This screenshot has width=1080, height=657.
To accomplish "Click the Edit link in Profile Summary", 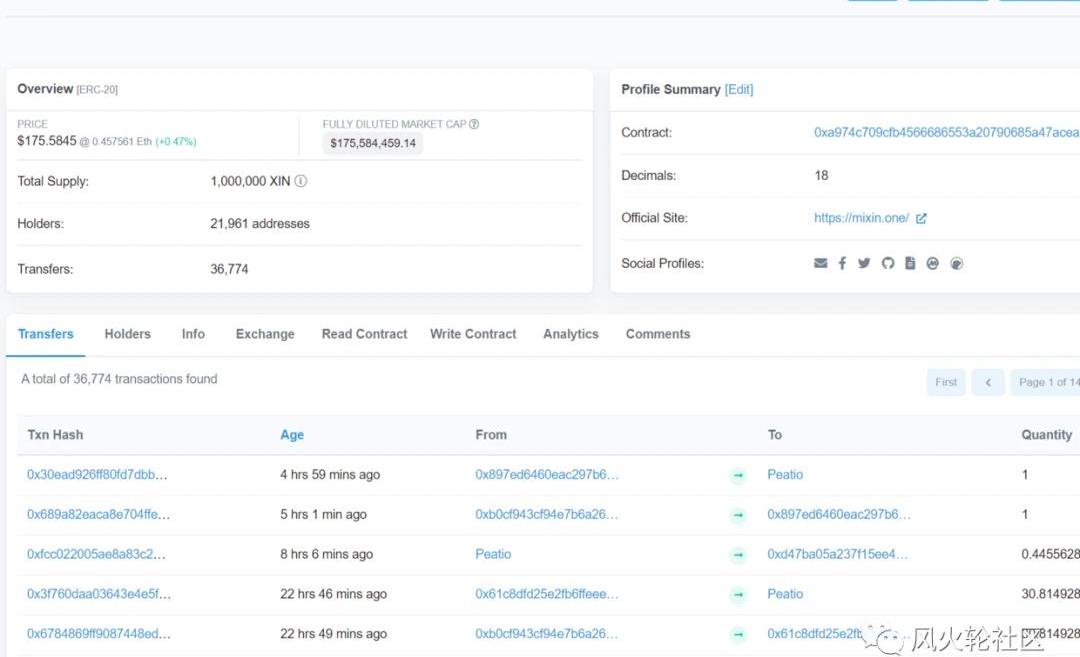I will (739, 90).
